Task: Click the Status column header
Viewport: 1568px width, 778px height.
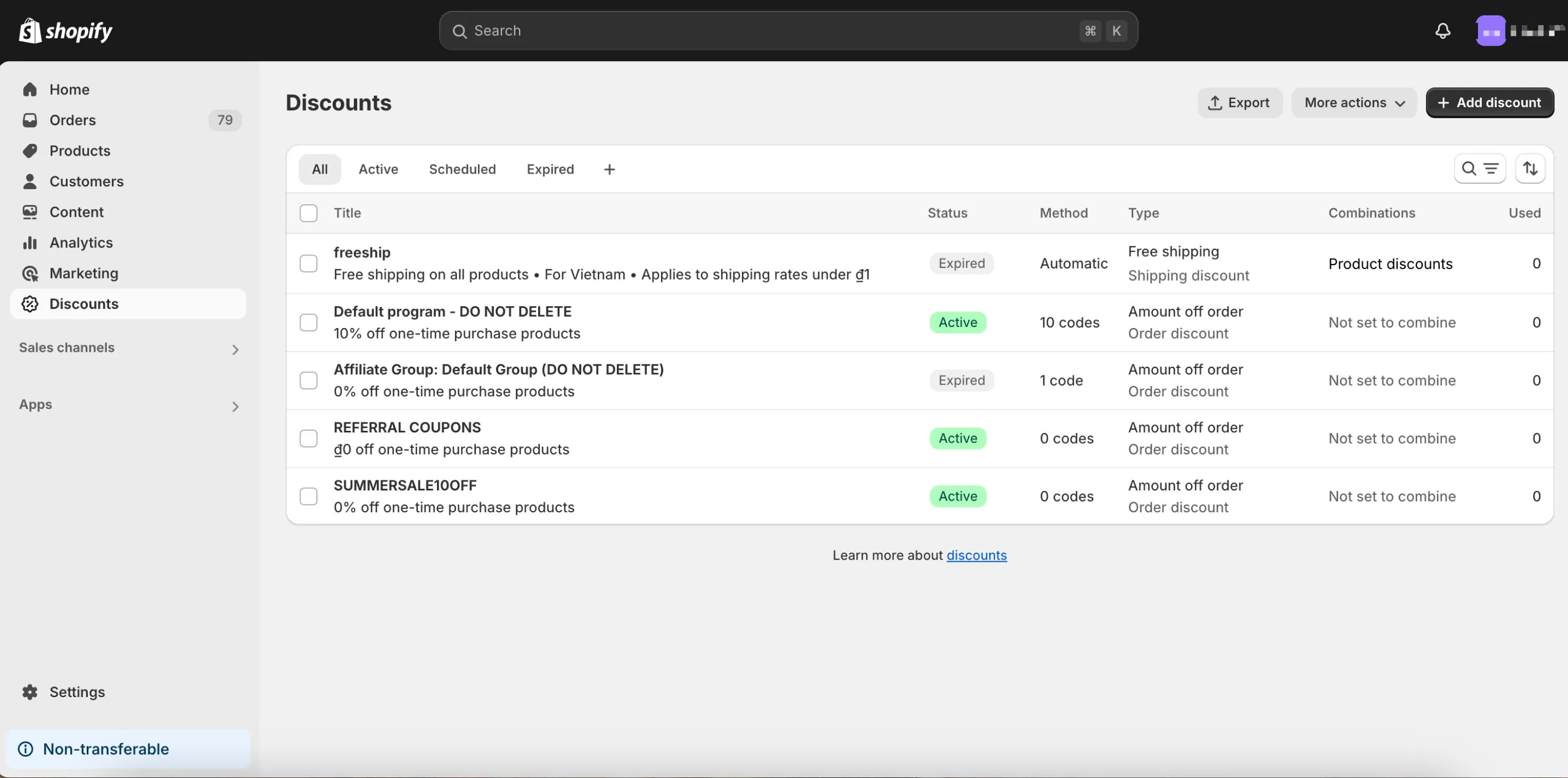Action: point(947,213)
